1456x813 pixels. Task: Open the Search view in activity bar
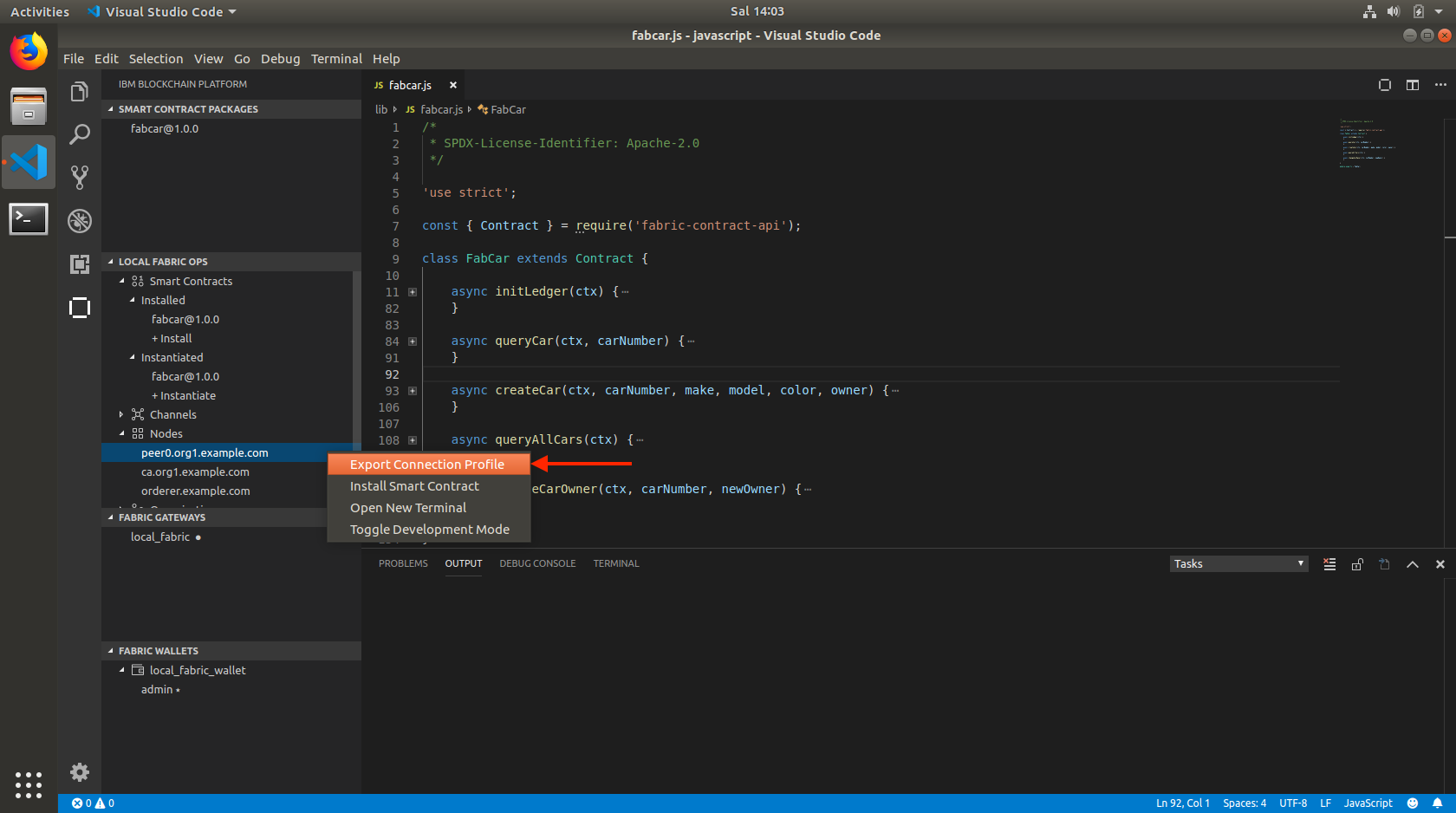pyautogui.click(x=80, y=134)
